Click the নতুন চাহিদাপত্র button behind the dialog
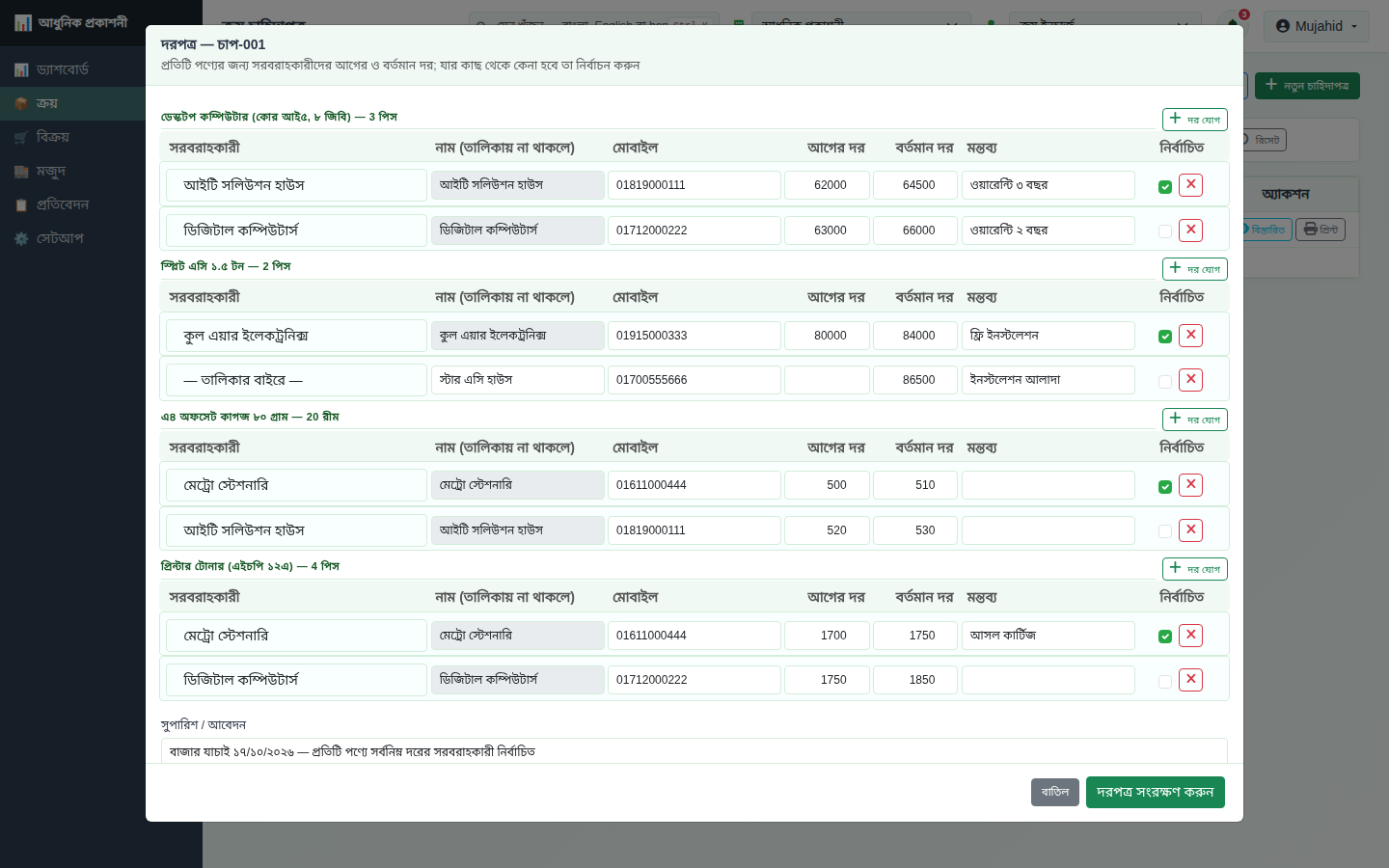Screen dimensions: 1389x868 click(1306, 86)
